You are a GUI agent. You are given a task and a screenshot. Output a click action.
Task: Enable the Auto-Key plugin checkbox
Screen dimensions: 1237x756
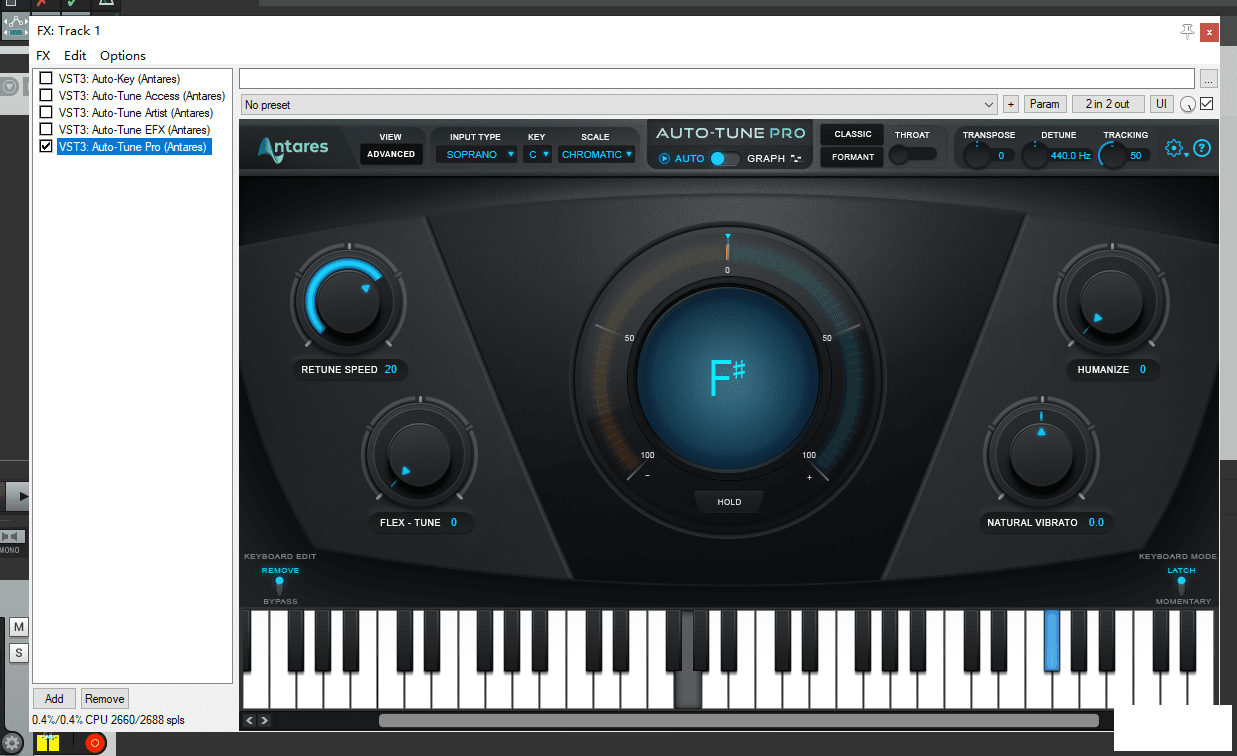point(46,79)
